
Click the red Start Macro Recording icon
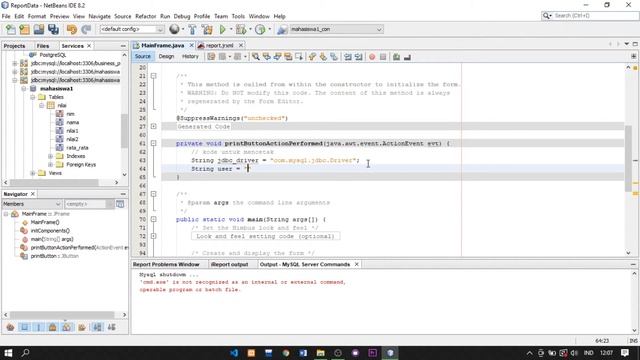pyautogui.click(x=372, y=57)
